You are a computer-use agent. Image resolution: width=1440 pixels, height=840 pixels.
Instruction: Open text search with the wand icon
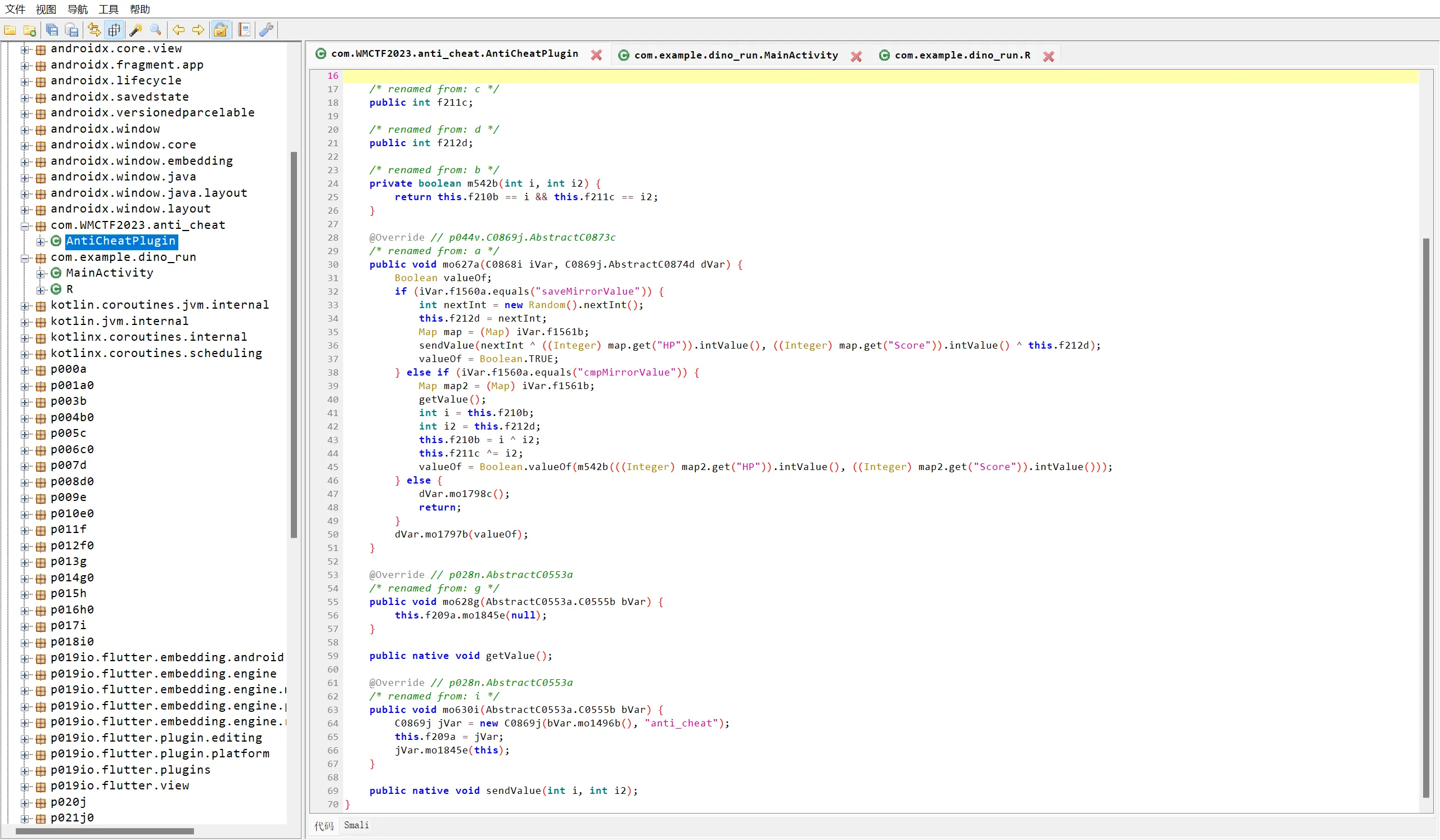coord(136,30)
